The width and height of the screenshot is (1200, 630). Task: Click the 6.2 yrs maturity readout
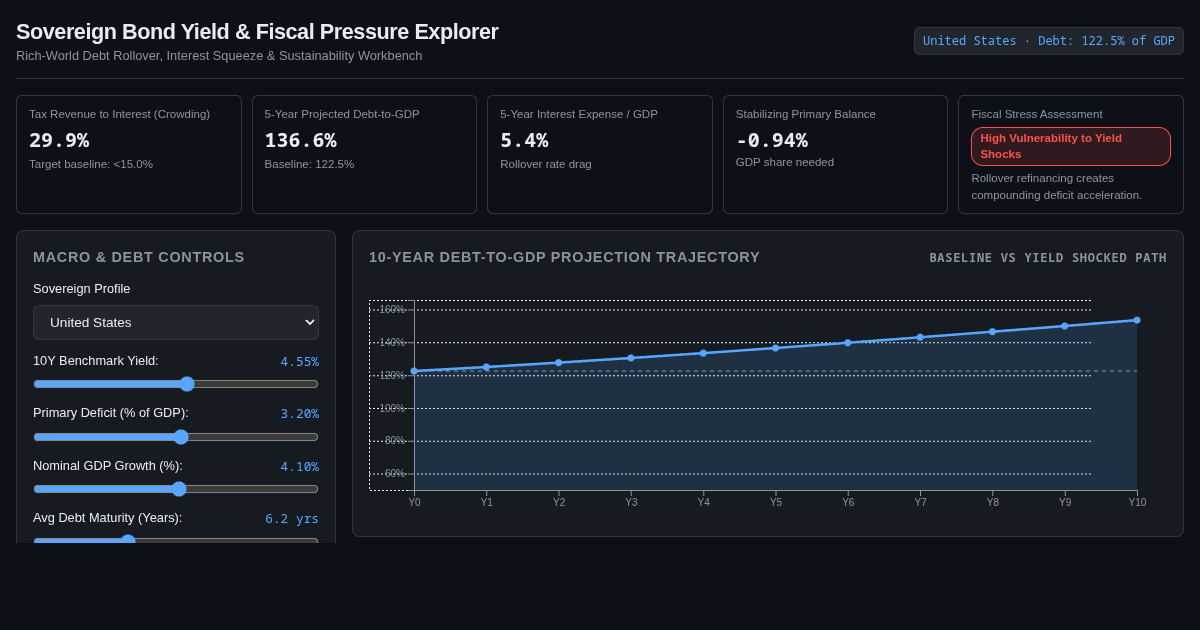[292, 519]
